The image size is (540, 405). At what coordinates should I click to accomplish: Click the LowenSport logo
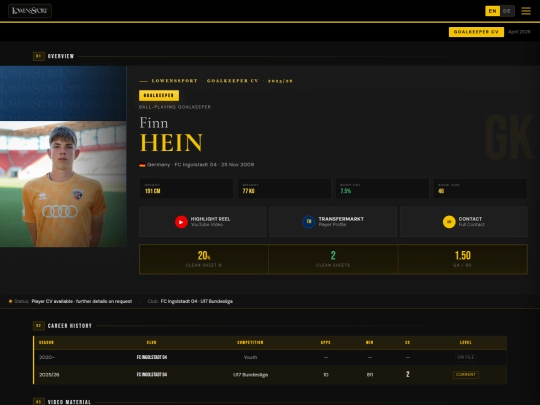(x=30, y=11)
